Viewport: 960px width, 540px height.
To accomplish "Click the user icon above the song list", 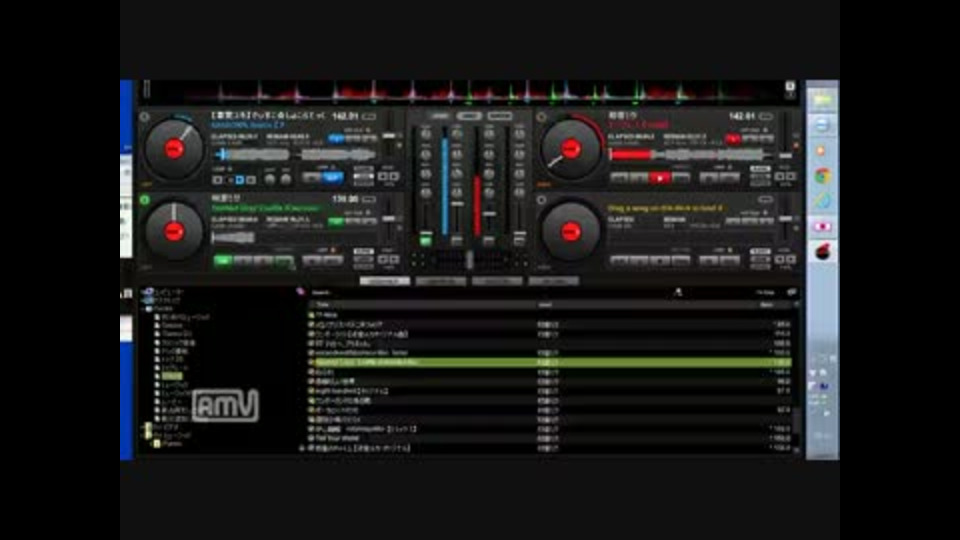I will (x=678, y=293).
